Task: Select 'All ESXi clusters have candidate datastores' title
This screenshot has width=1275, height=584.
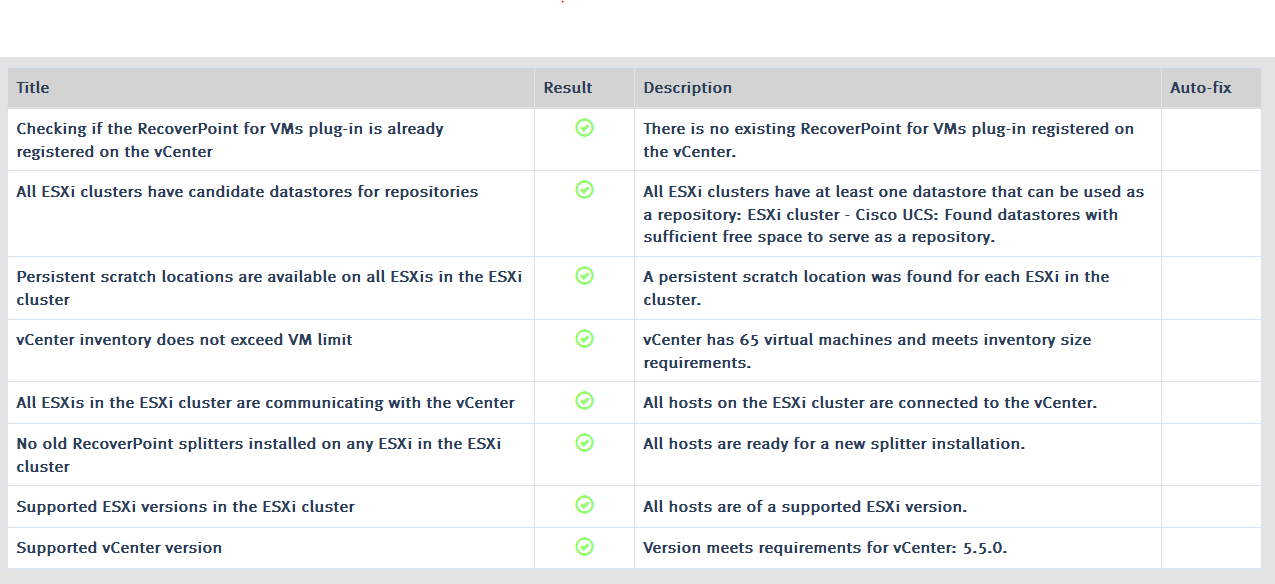Action: point(247,192)
